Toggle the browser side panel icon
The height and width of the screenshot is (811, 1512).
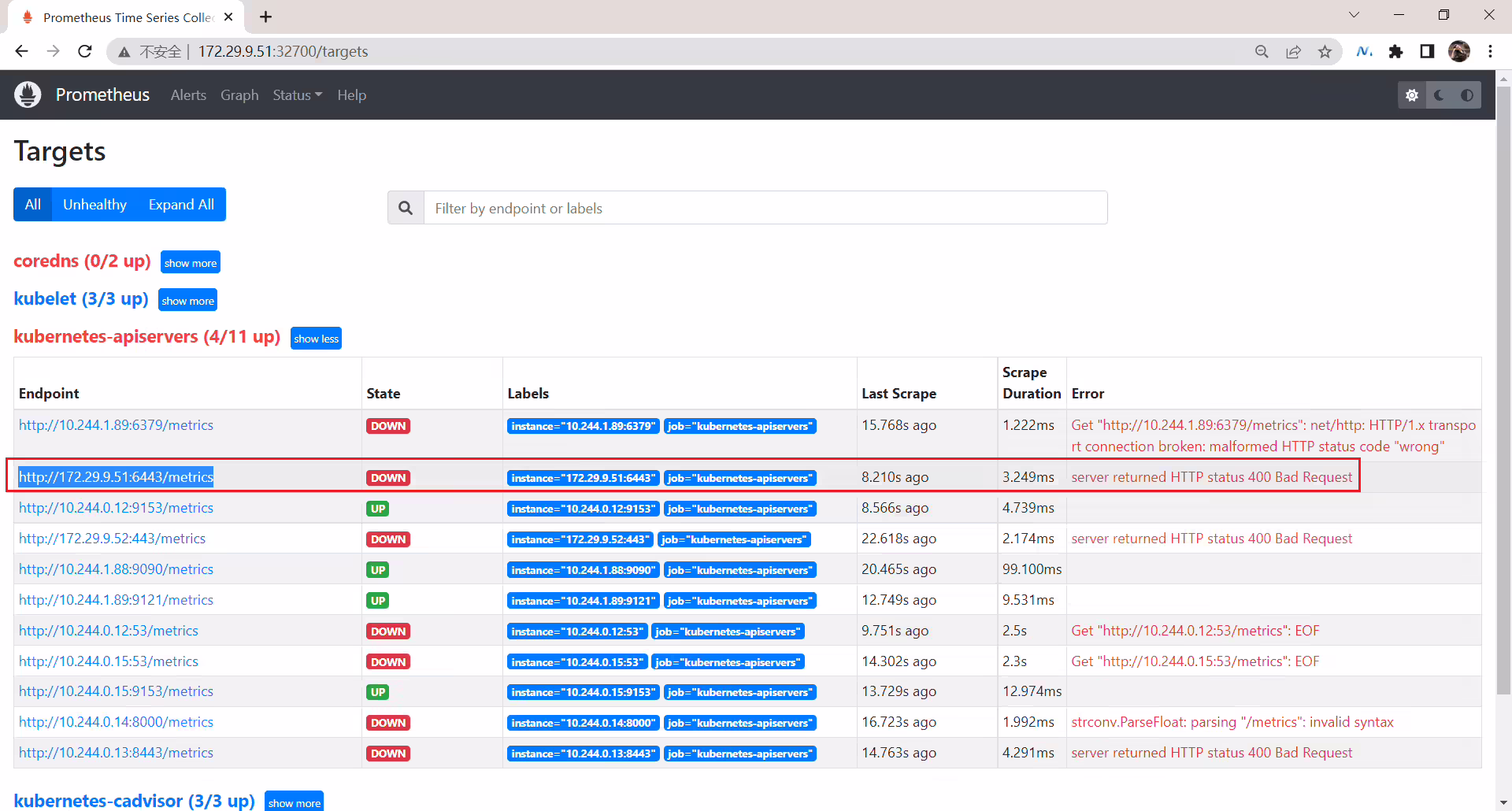[x=1427, y=51]
